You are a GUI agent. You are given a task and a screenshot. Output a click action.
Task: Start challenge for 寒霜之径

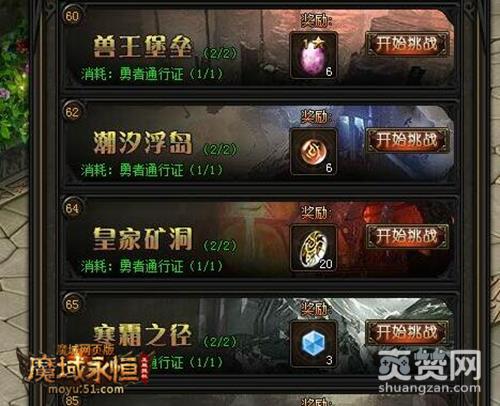click(407, 332)
